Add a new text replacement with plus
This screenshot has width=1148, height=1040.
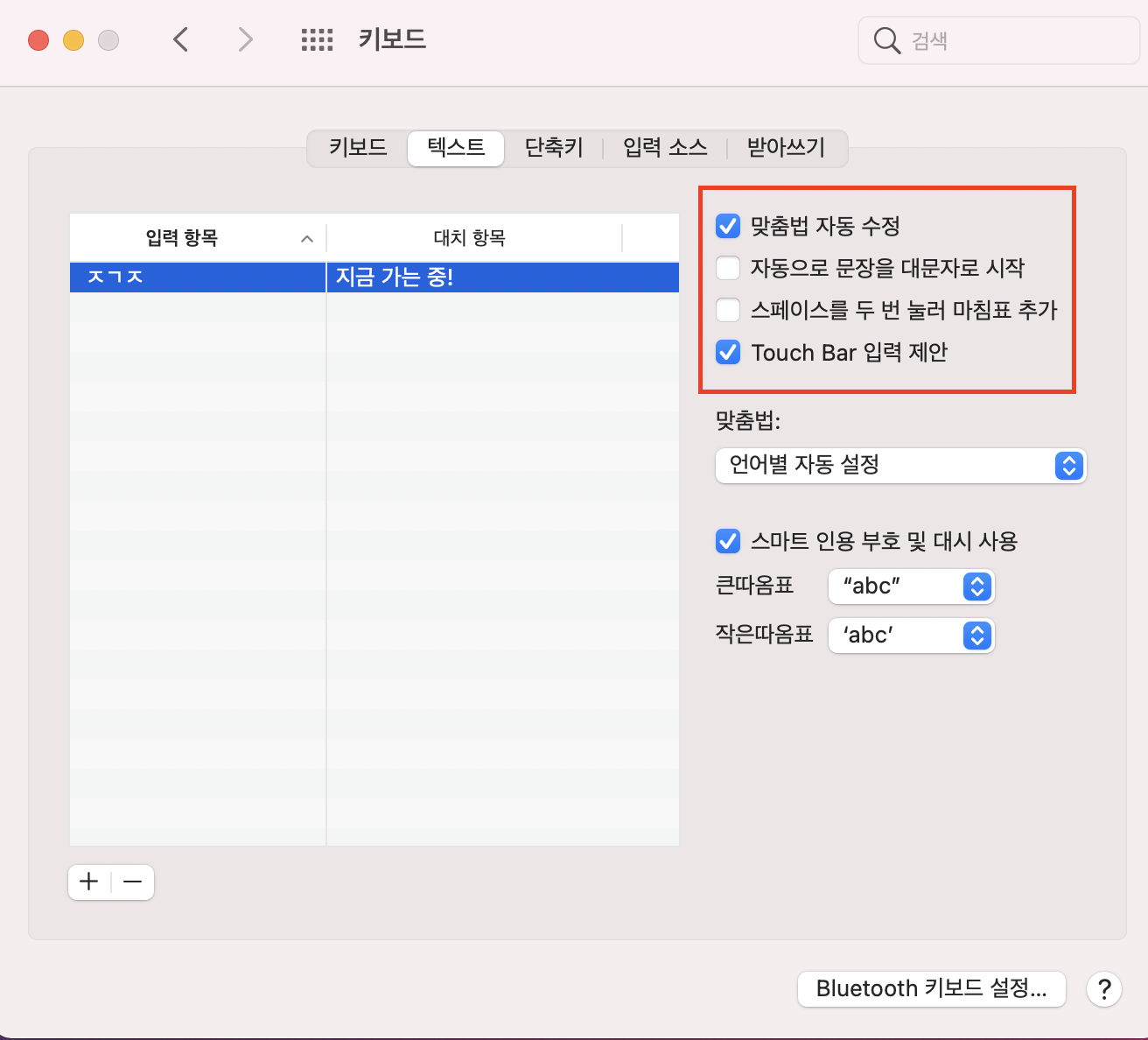[89, 882]
